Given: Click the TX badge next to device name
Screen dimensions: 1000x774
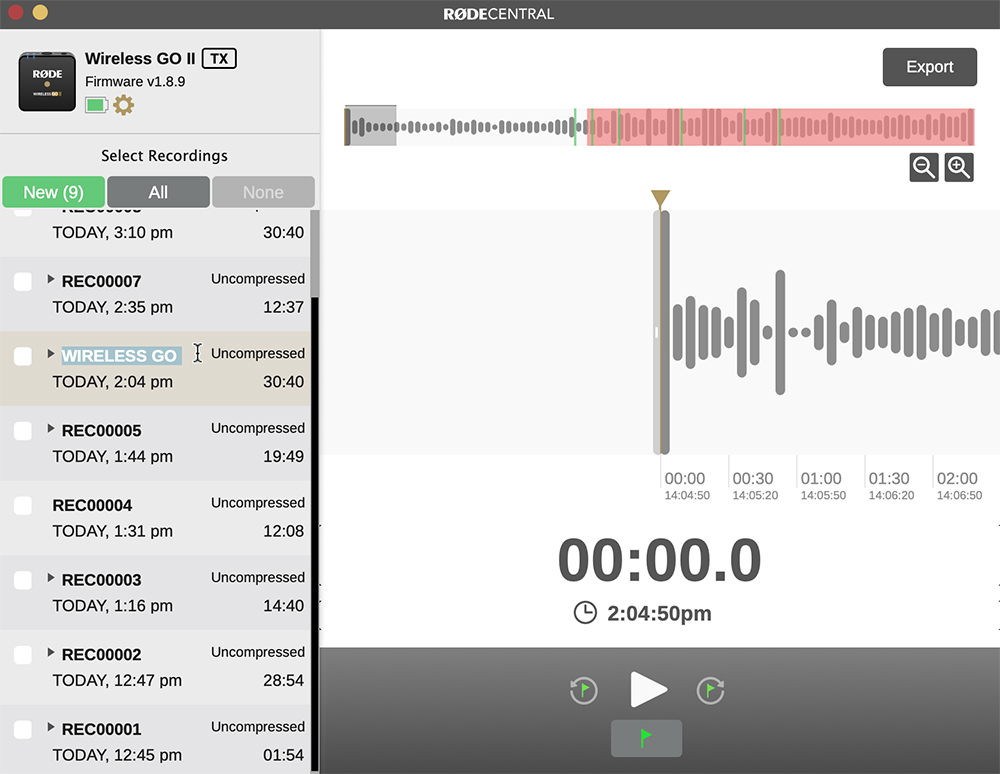Looking at the screenshot, I should tap(219, 59).
